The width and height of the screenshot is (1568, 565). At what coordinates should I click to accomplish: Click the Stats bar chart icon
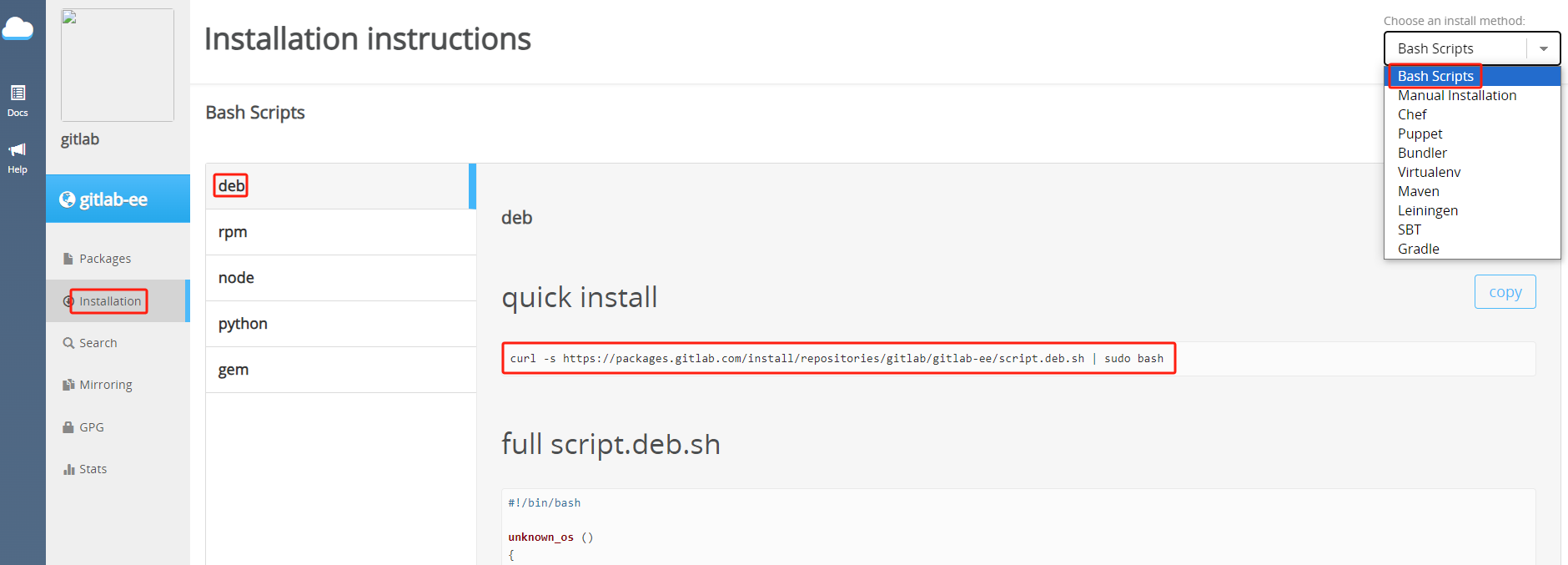point(68,469)
